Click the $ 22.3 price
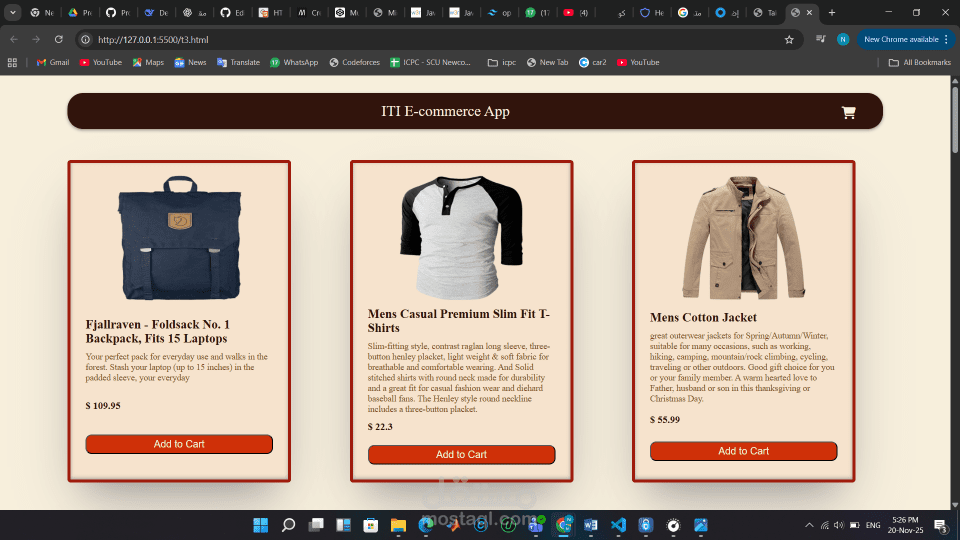 pyautogui.click(x=380, y=427)
